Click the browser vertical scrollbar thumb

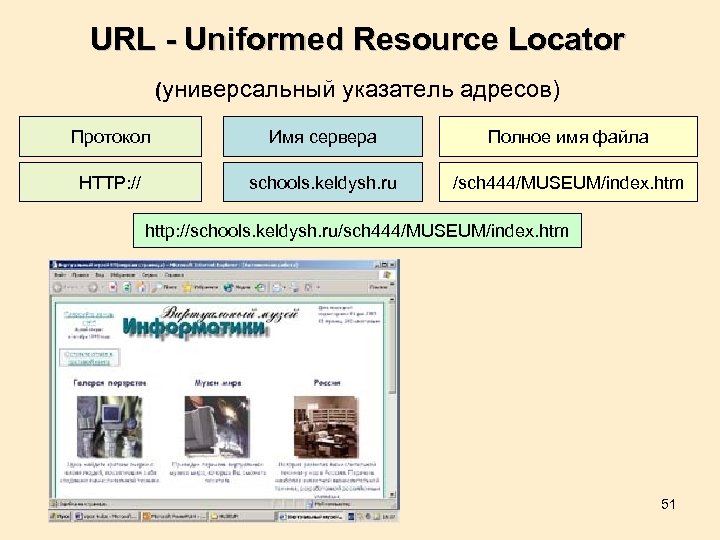[x=392, y=349]
